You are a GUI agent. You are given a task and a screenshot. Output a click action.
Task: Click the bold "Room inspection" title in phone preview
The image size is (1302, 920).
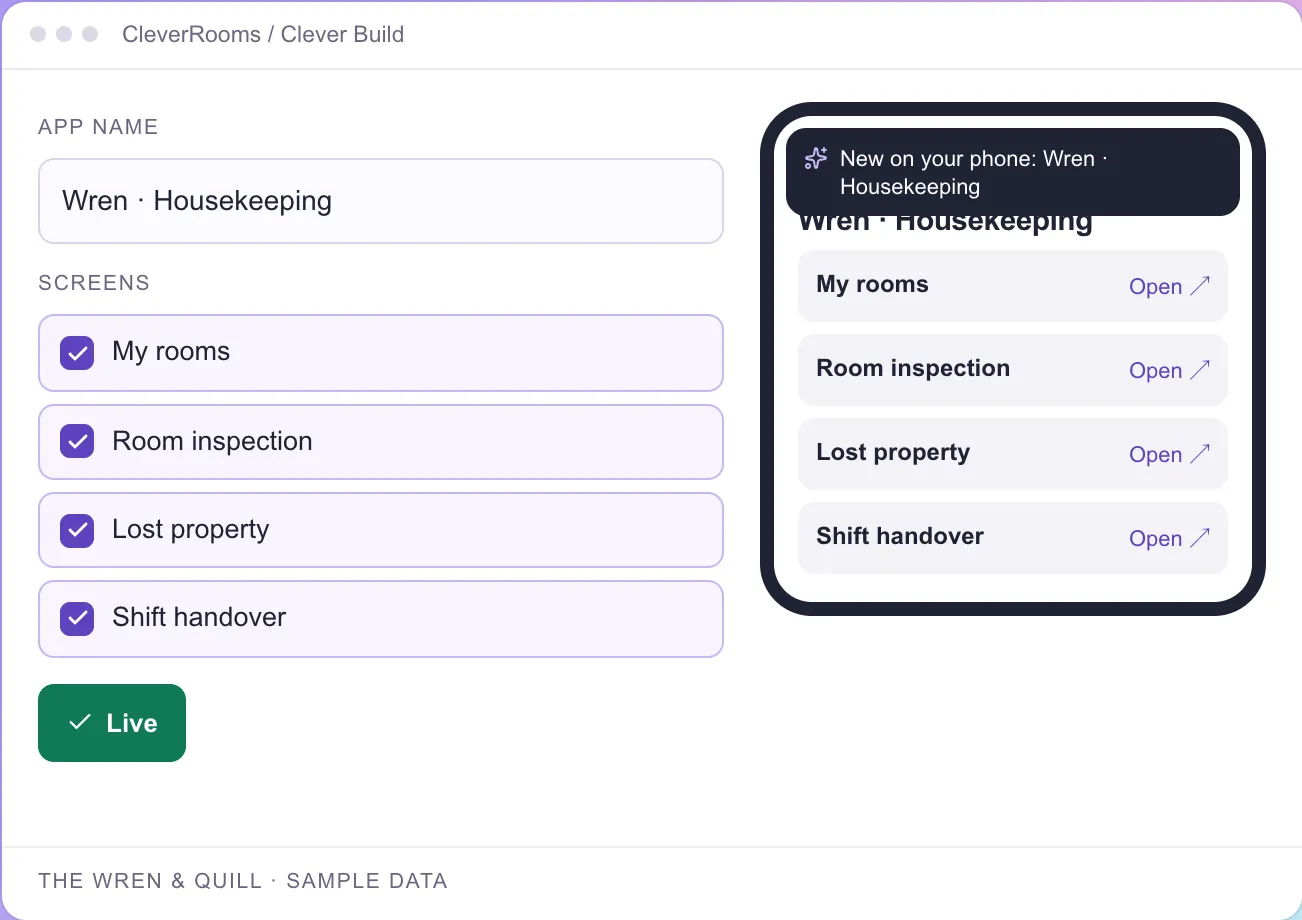[913, 368]
